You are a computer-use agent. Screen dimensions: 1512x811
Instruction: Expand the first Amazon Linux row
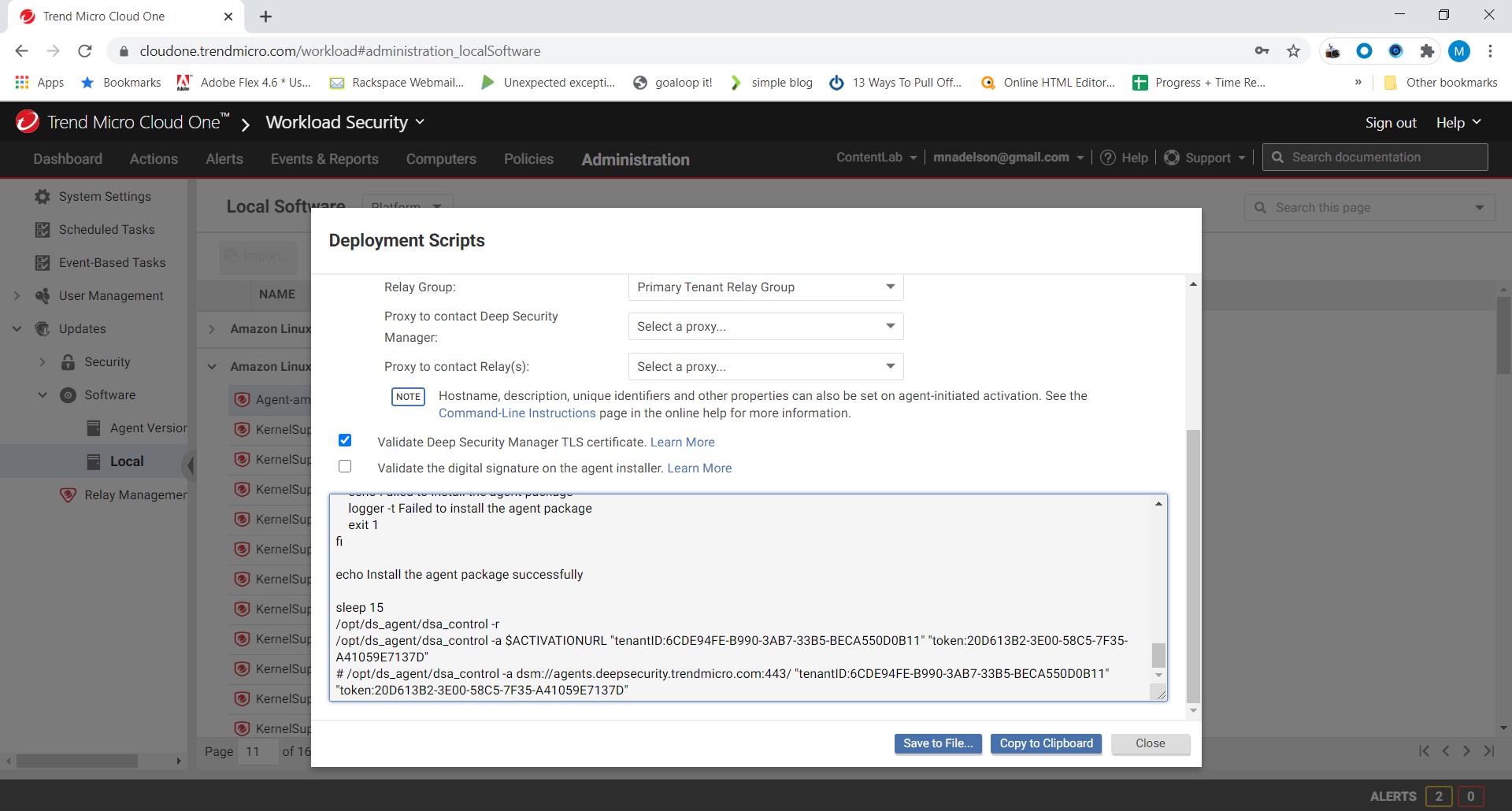tap(211, 329)
